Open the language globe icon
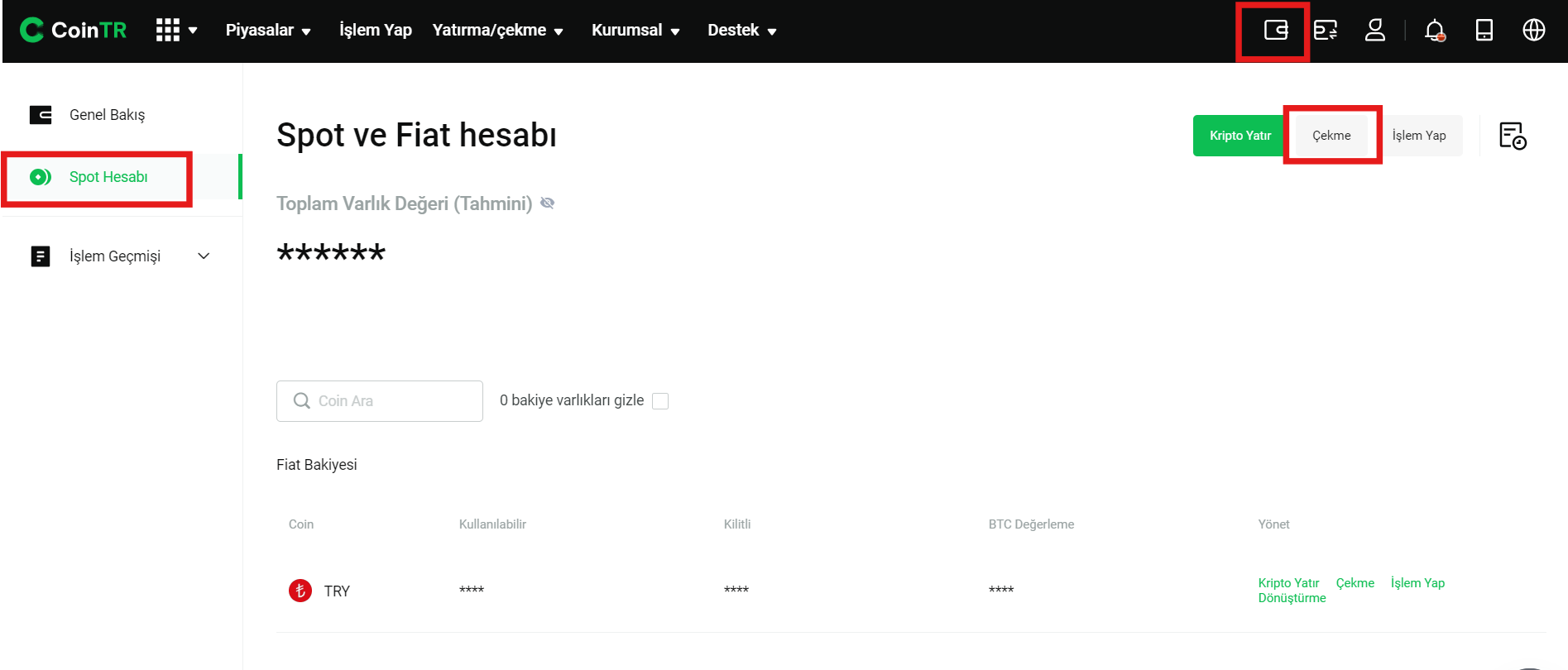Image resolution: width=1568 pixels, height=670 pixels. [1534, 31]
